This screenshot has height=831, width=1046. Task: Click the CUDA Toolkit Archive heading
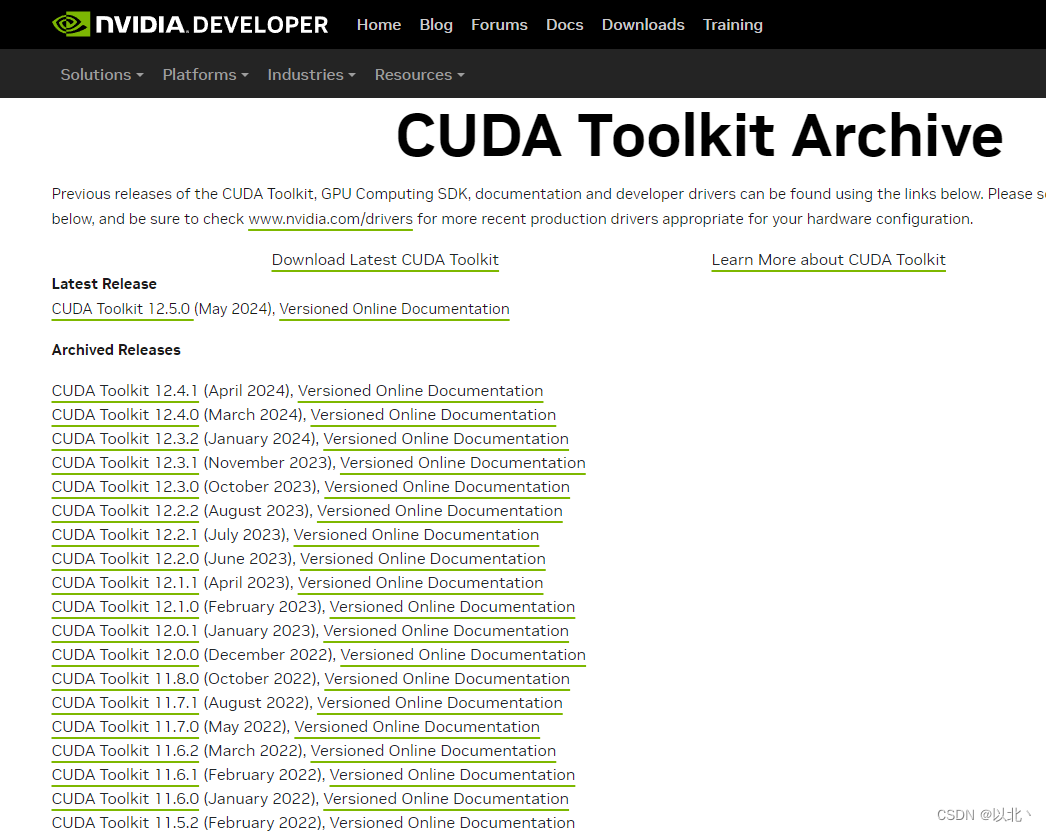point(700,135)
